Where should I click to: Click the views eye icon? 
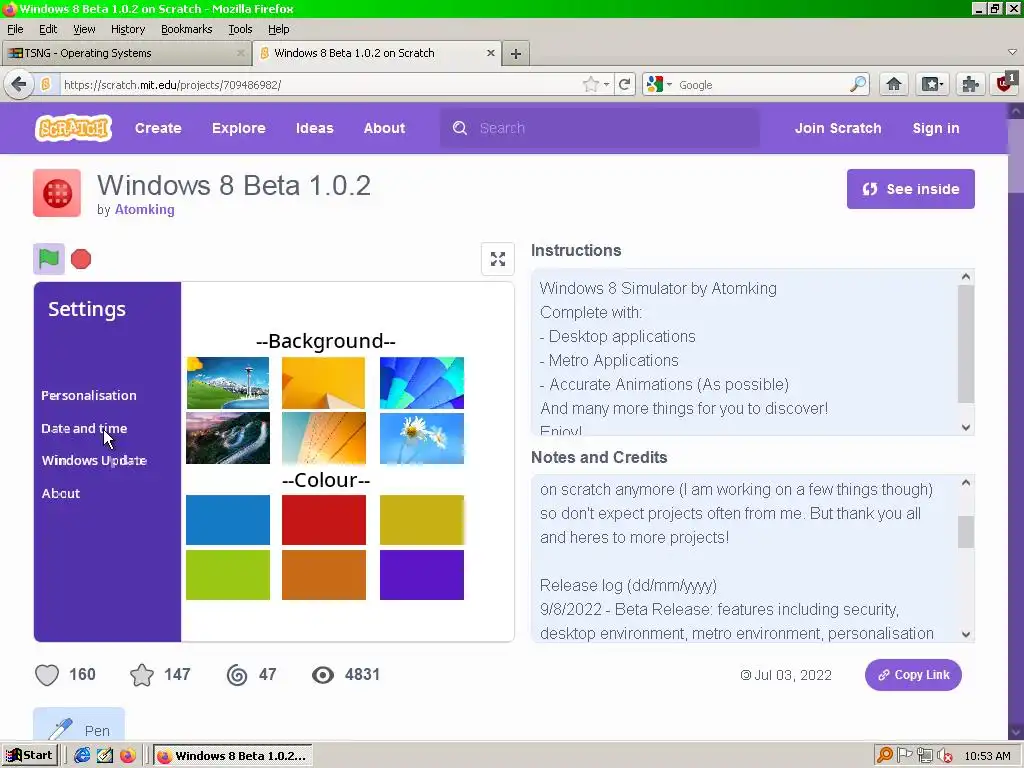click(x=323, y=675)
